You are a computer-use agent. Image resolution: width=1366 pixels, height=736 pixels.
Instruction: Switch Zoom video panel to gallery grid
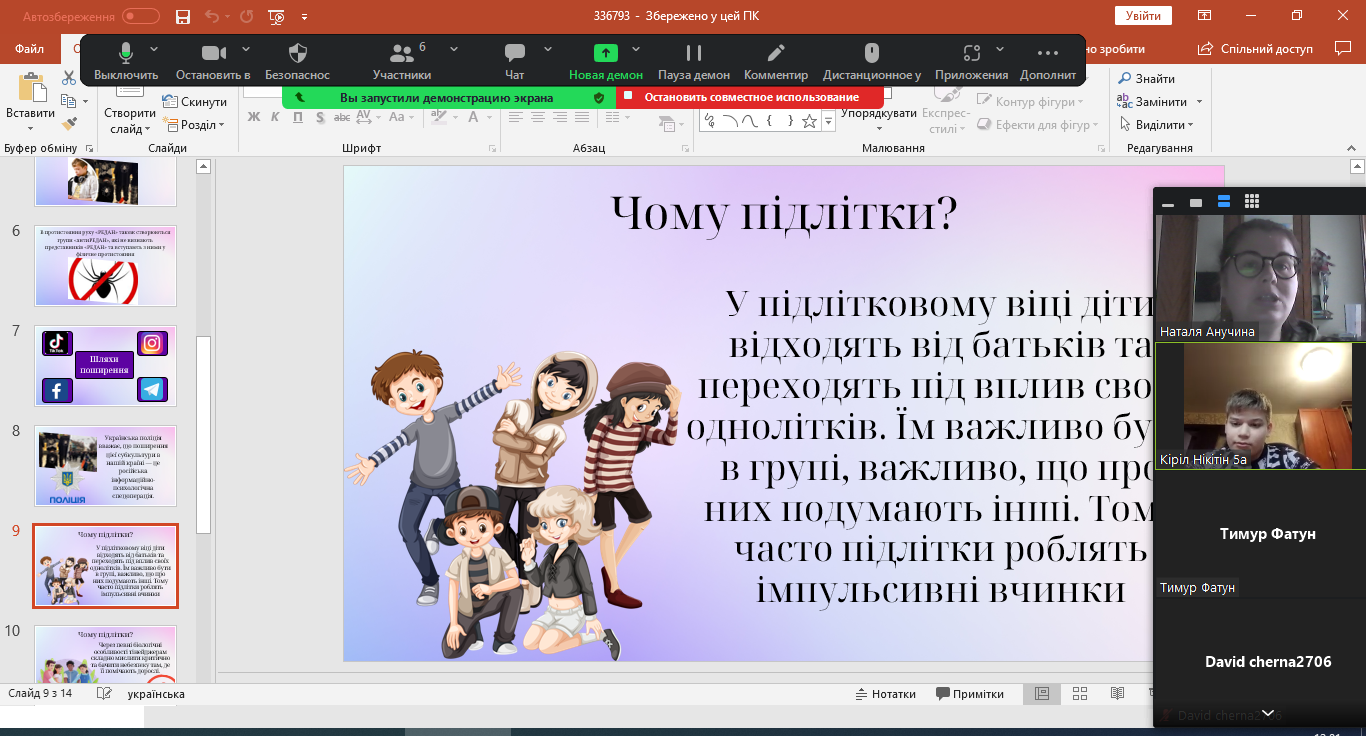(1251, 202)
